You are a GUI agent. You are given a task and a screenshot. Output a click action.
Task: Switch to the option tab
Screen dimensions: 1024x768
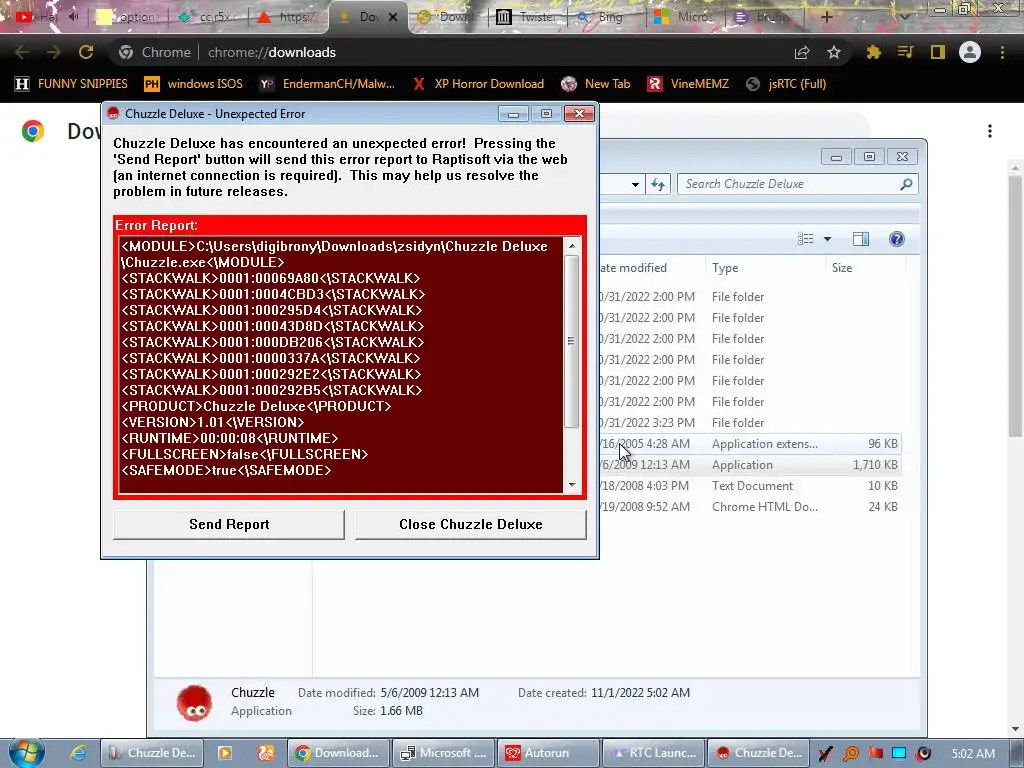tap(127, 16)
